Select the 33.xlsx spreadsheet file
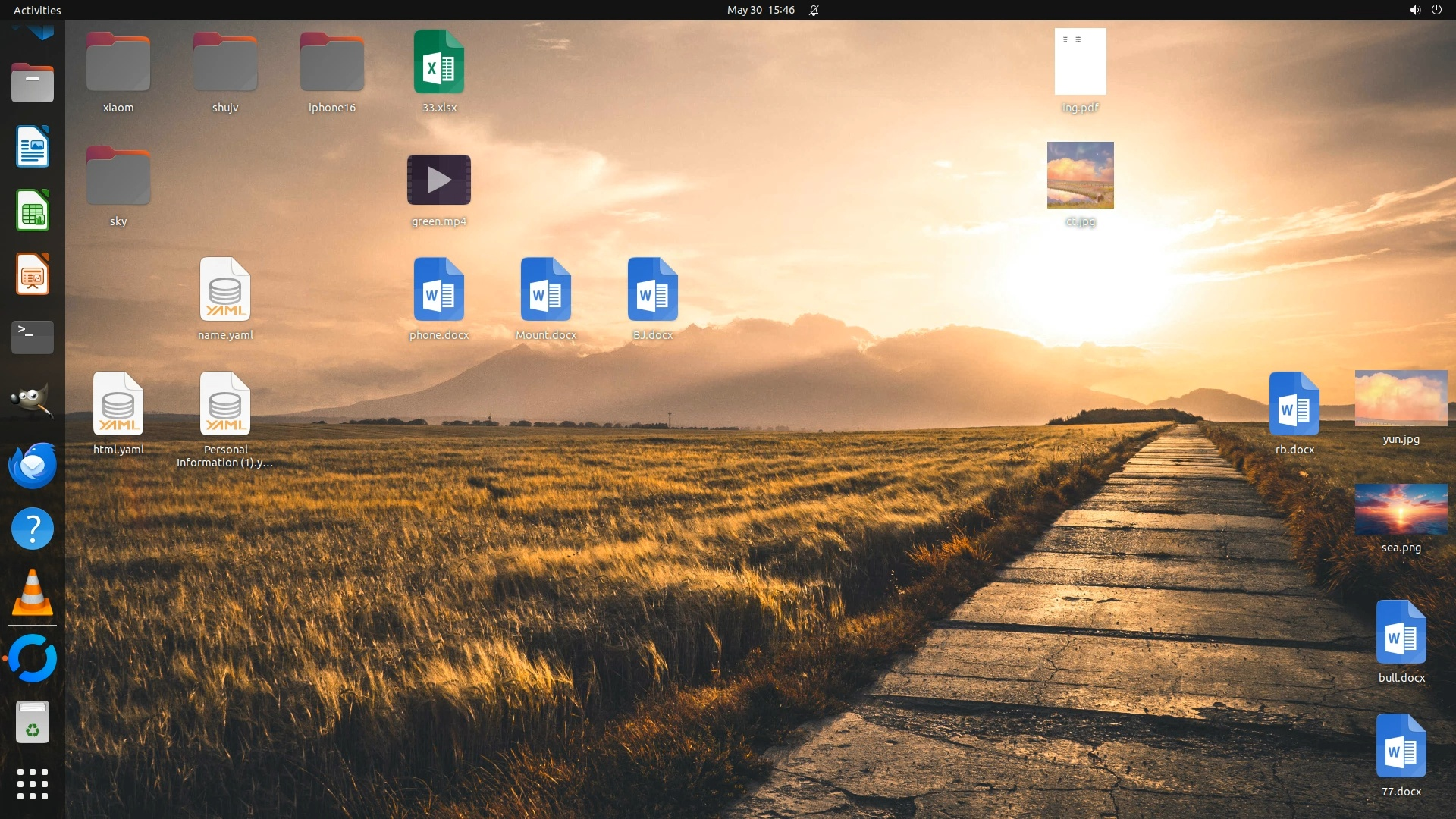 coord(439,62)
